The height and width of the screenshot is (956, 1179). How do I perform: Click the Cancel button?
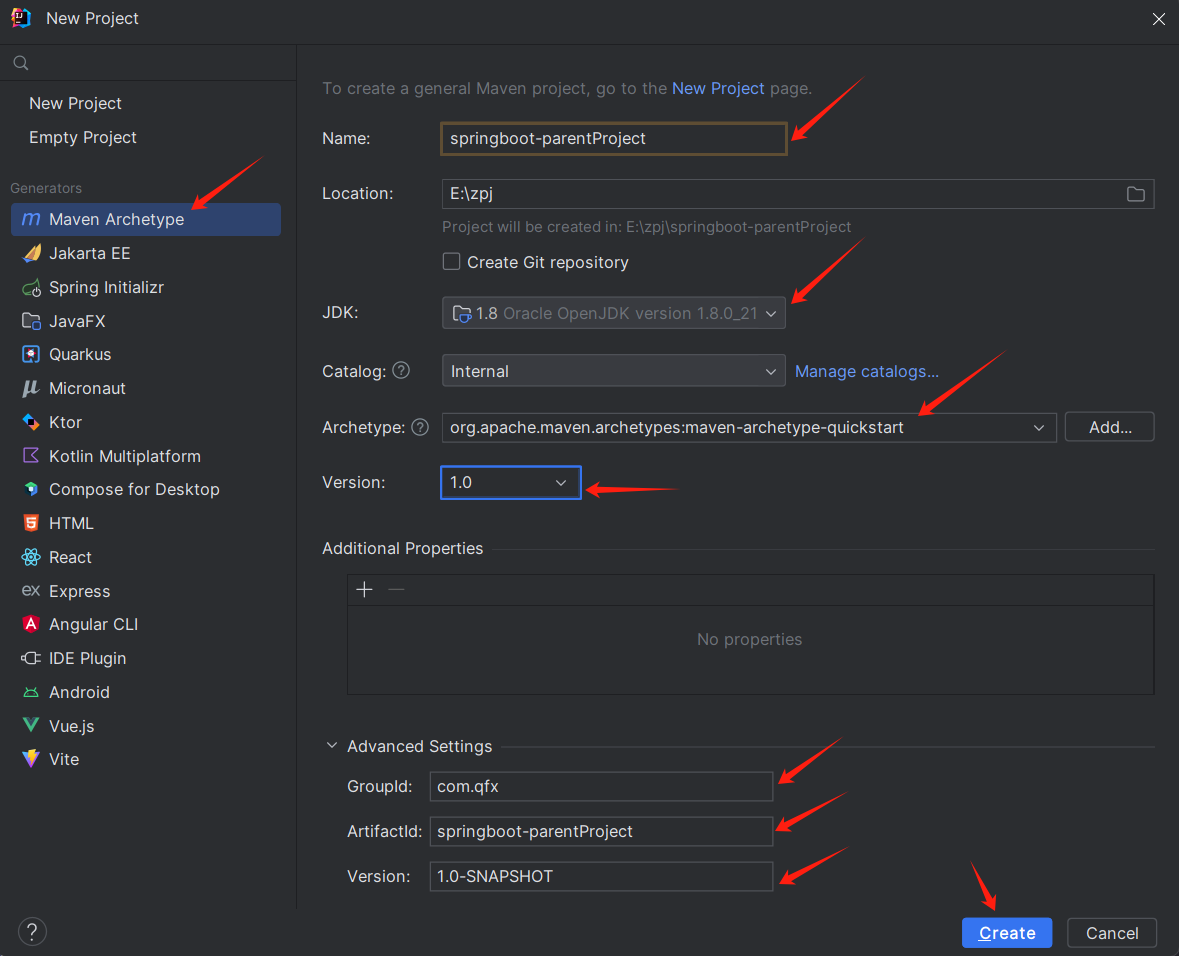click(1112, 933)
